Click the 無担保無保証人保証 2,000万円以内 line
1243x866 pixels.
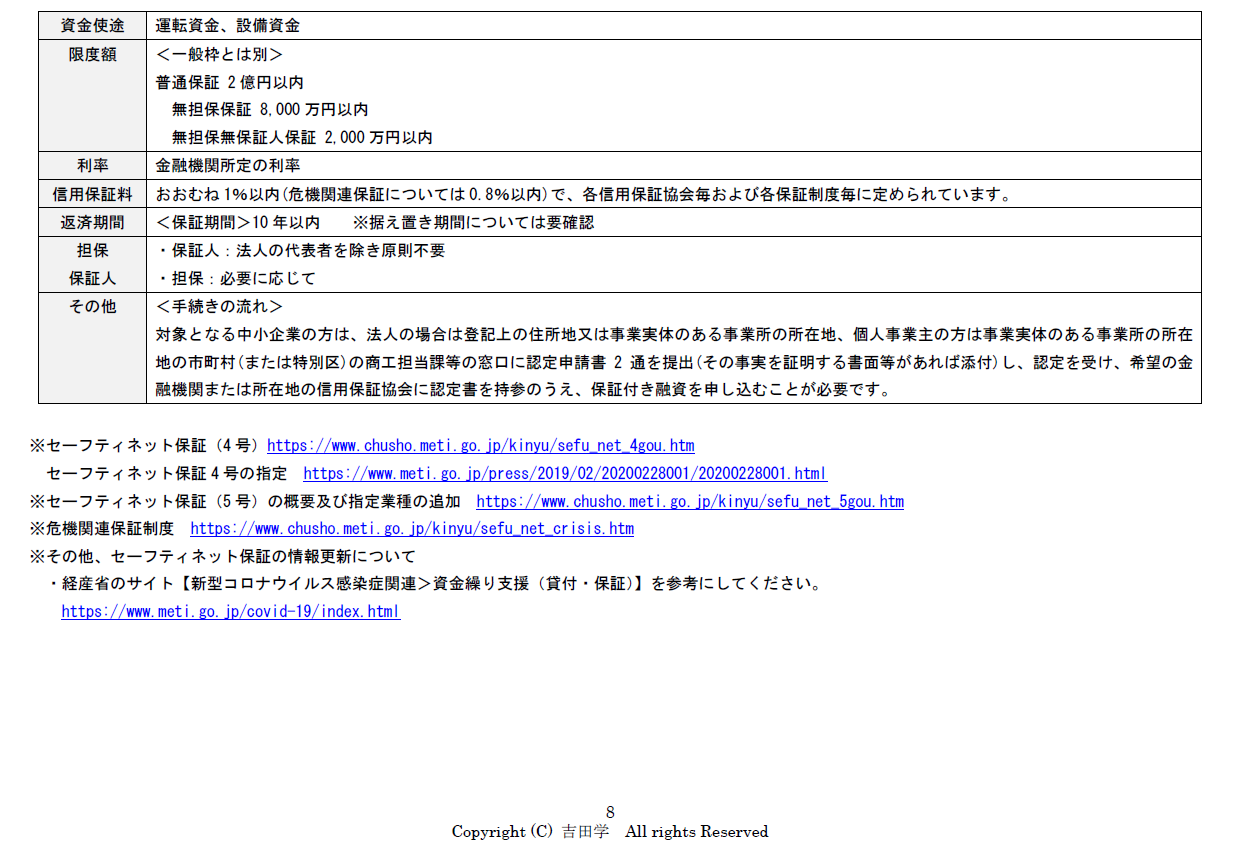tap(302, 138)
